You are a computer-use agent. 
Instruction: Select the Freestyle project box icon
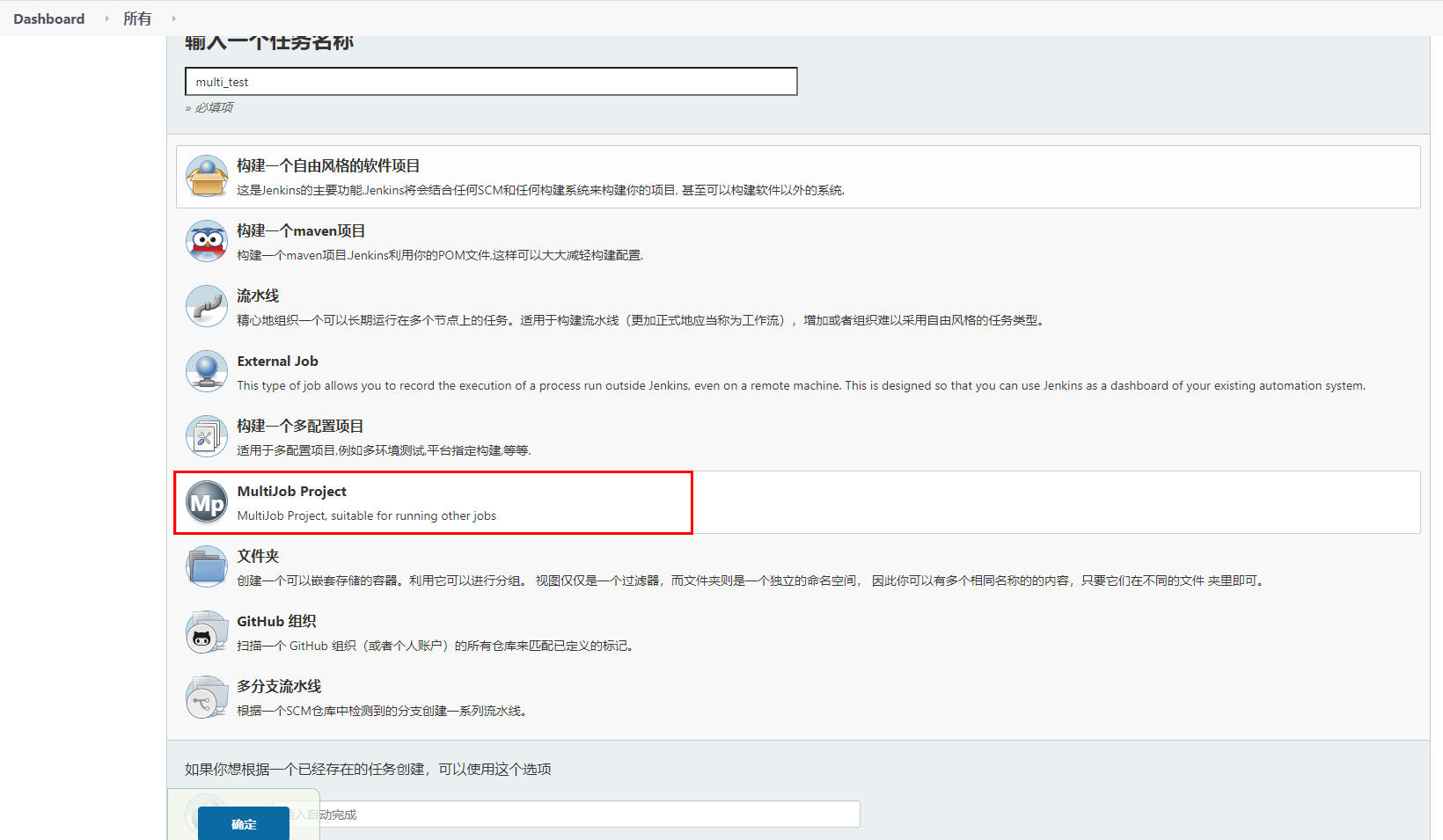click(207, 177)
